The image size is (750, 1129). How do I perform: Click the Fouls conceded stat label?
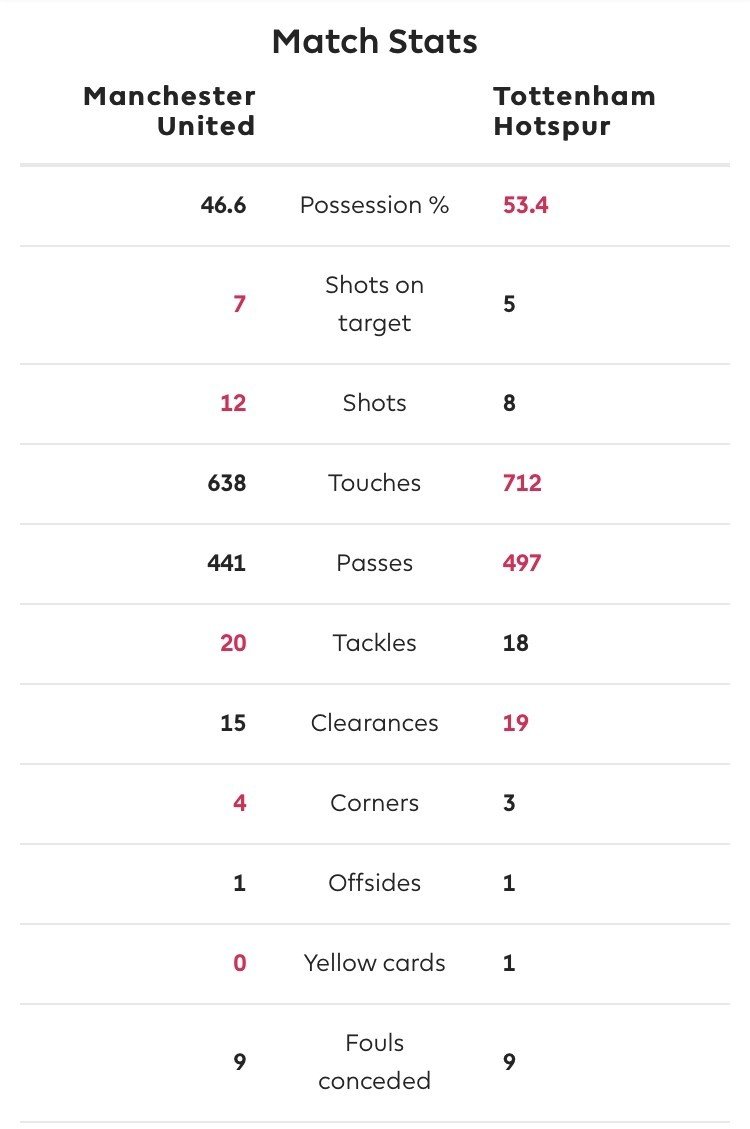tap(374, 1062)
